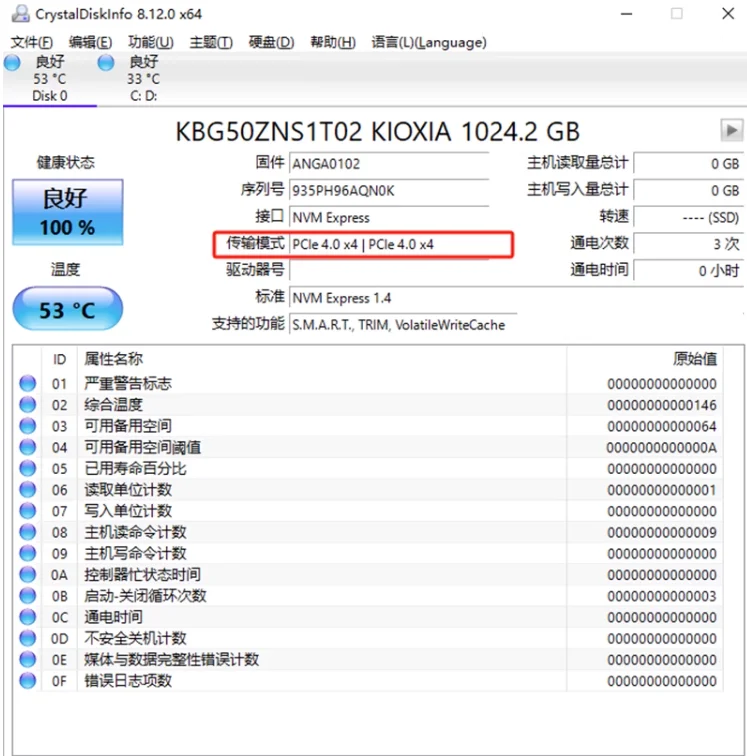
Task: Click the 53 °C temperature button
Action: (x=67, y=310)
